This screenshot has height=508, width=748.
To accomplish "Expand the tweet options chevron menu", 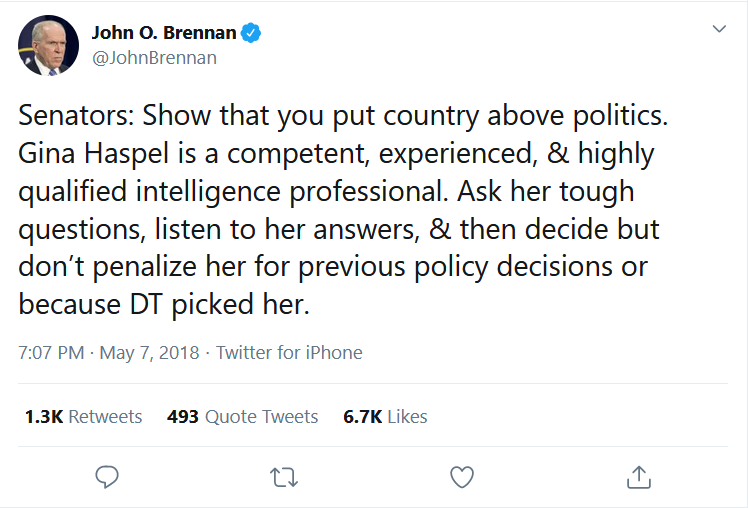I will click(x=718, y=30).
